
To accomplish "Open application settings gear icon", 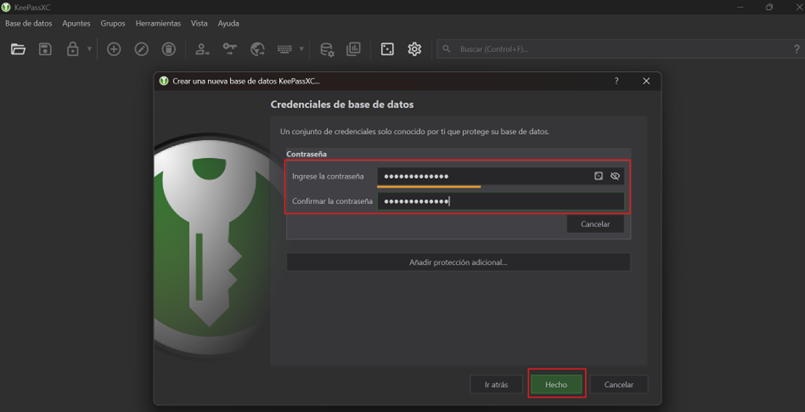I will point(414,49).
